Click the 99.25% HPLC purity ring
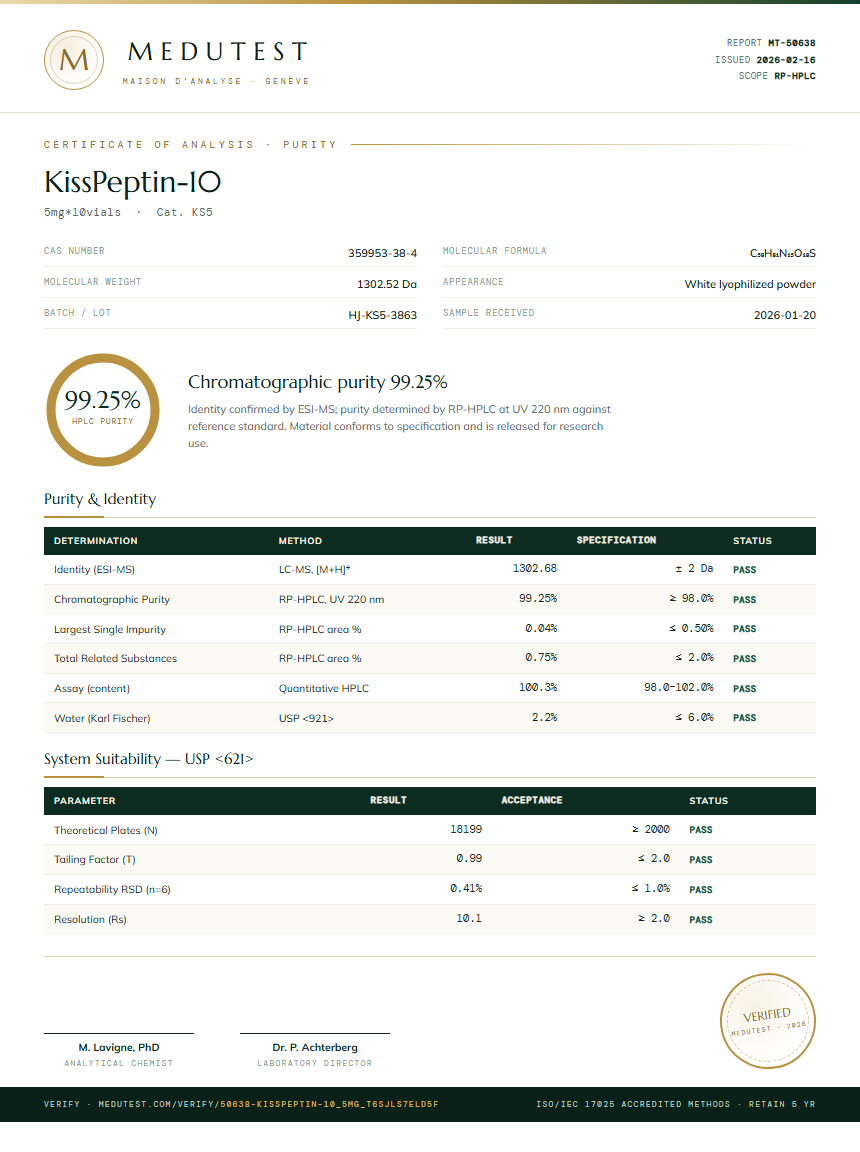Screen dimensions: 860x1152 point(103,410)
